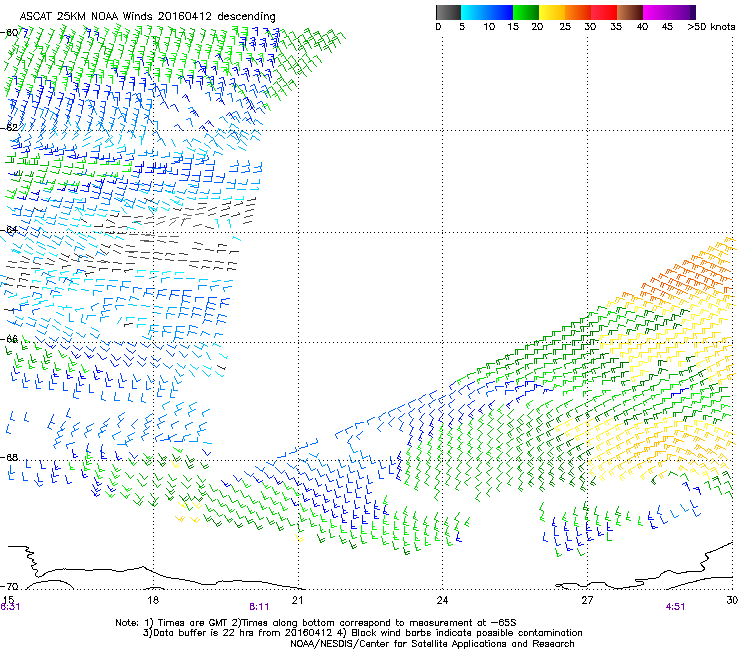This screenshot has height=650, width=740.
Task: Click the '-60' latitude axis label
Action: 9,32
